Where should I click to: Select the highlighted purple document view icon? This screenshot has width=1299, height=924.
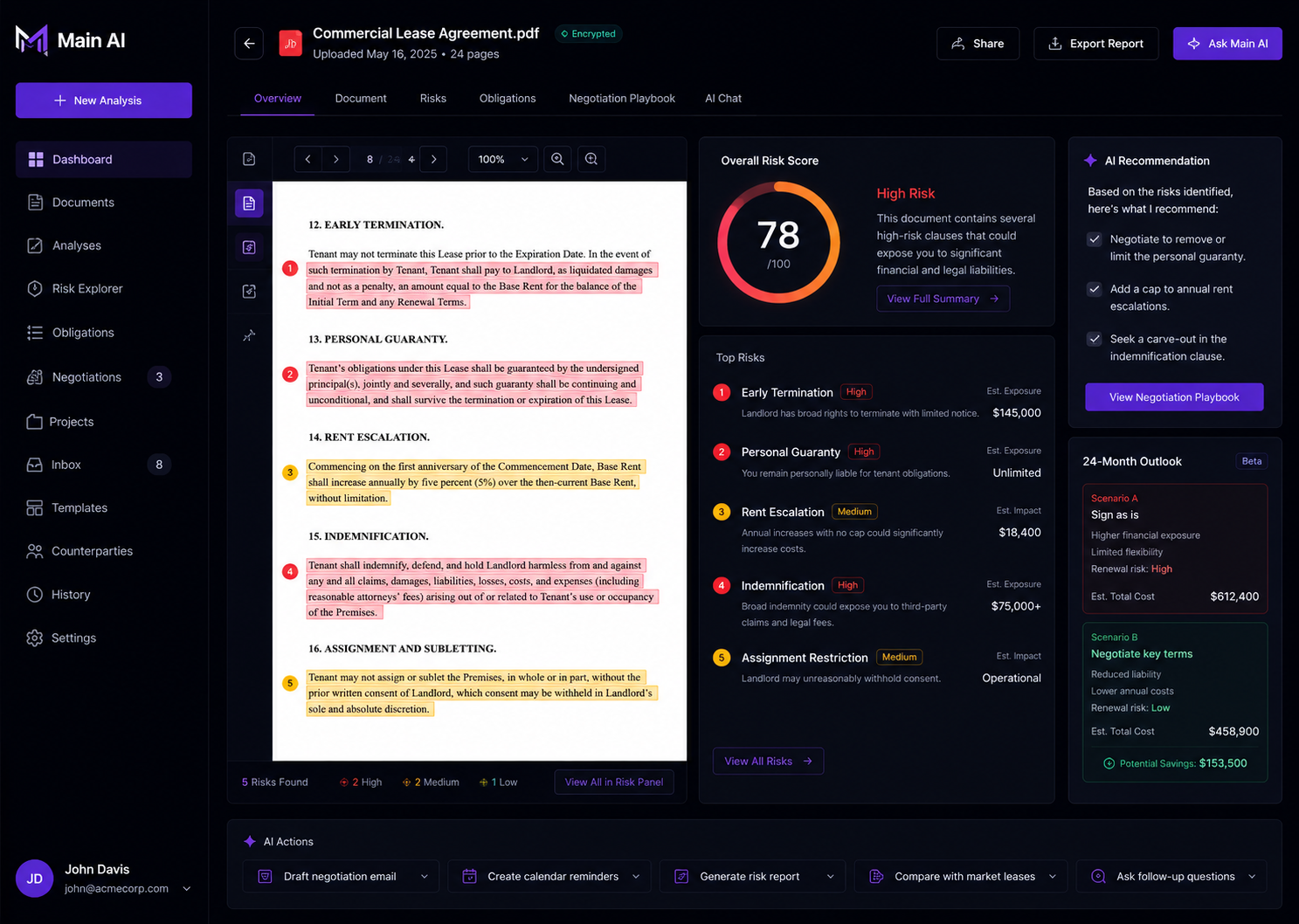point(249,203)
